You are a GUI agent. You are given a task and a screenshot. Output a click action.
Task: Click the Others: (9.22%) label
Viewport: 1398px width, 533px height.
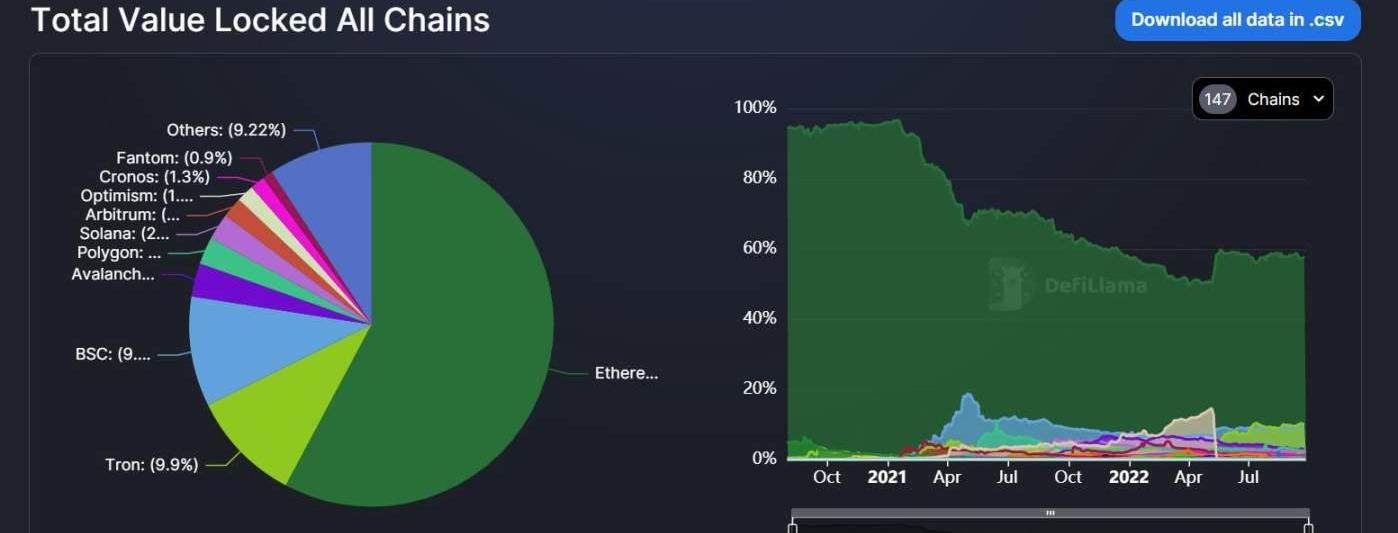(226, 130)
